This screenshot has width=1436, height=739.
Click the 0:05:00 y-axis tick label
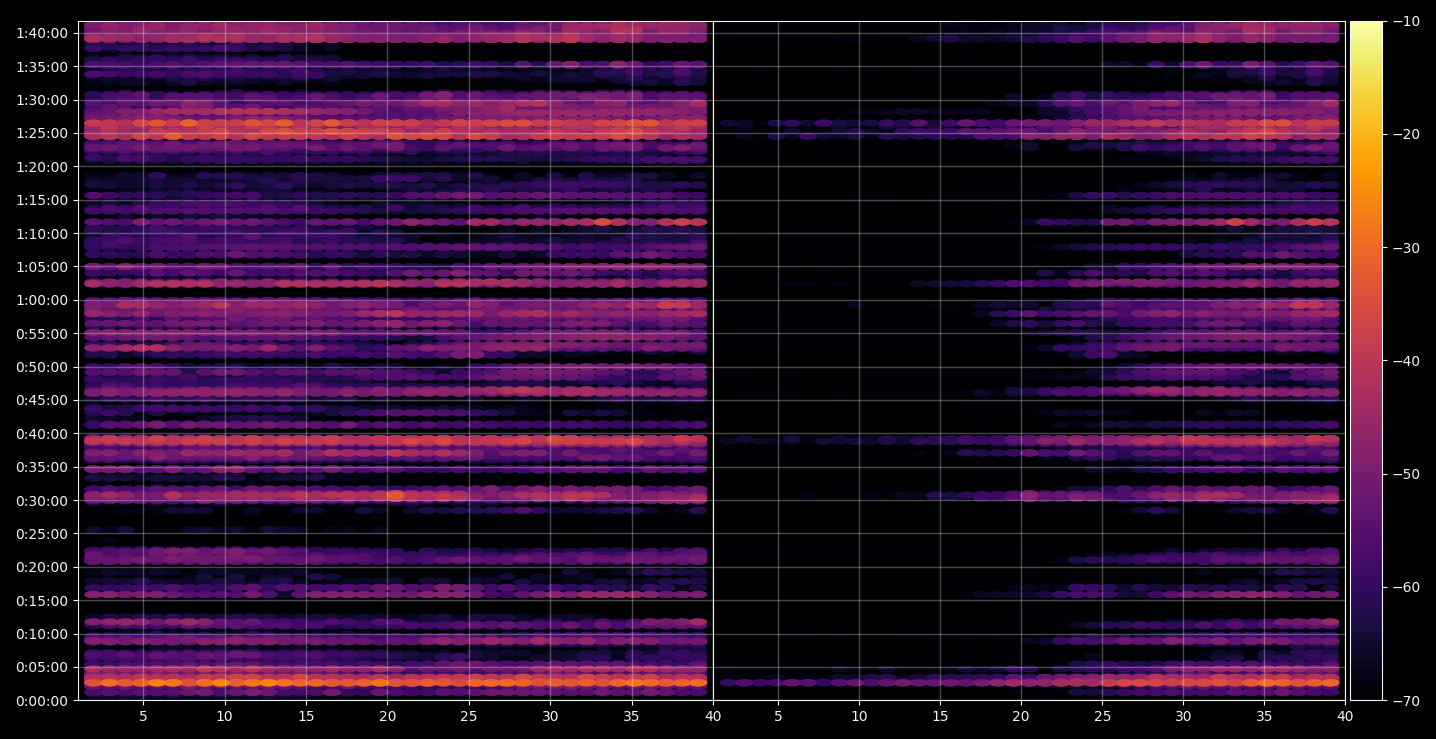click(x=41, y=667)
